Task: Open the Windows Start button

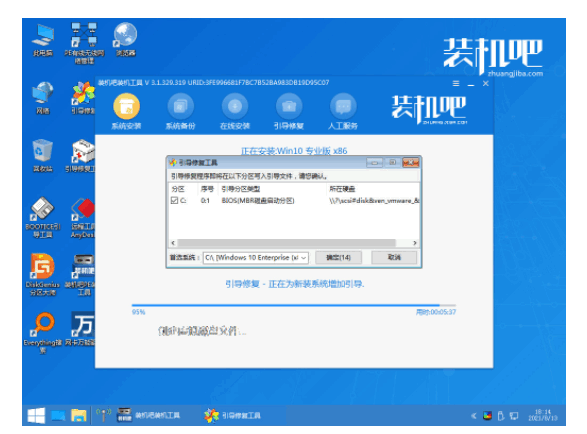Action: 36,415
